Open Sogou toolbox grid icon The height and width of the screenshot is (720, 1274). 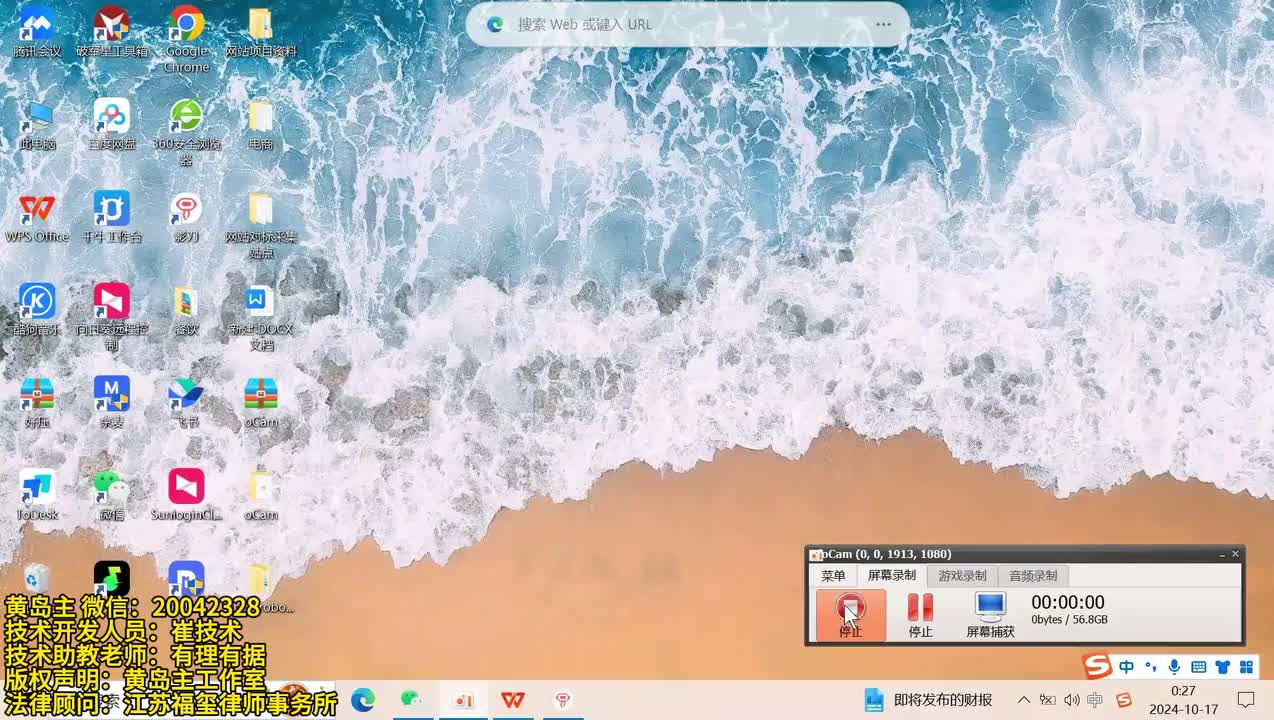pyautogui.click(x=1246, y=667)
